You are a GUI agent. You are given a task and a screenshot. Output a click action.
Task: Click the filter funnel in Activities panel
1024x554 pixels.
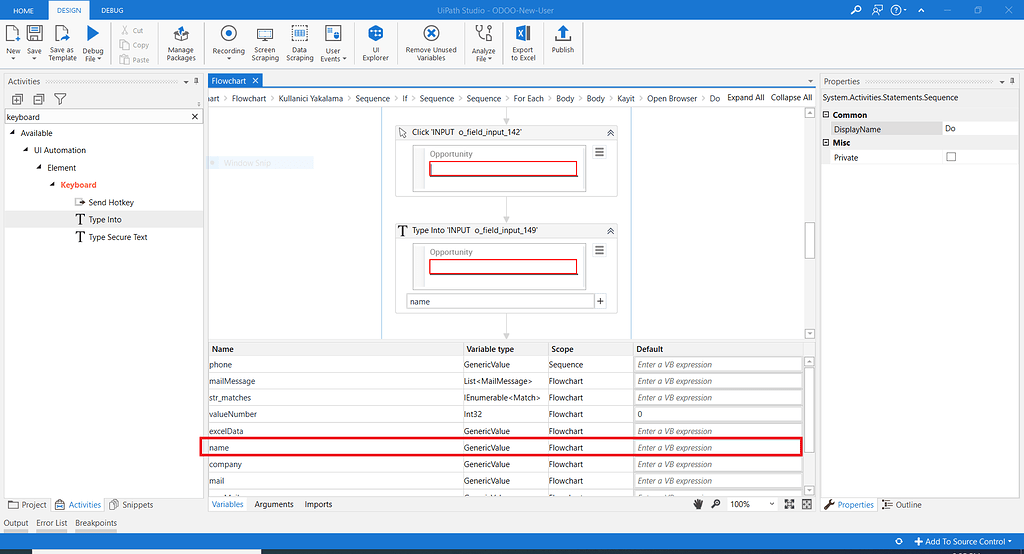tap(60, 99)
